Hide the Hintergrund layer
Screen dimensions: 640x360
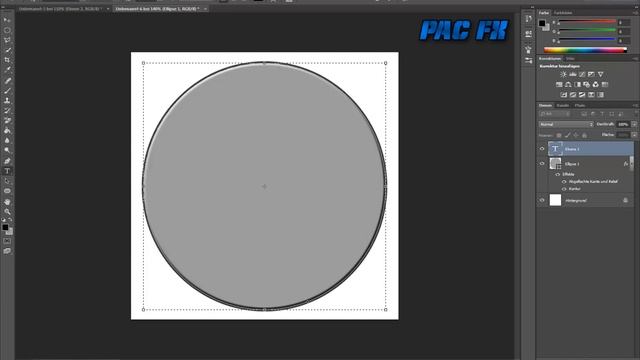point(542,200)
